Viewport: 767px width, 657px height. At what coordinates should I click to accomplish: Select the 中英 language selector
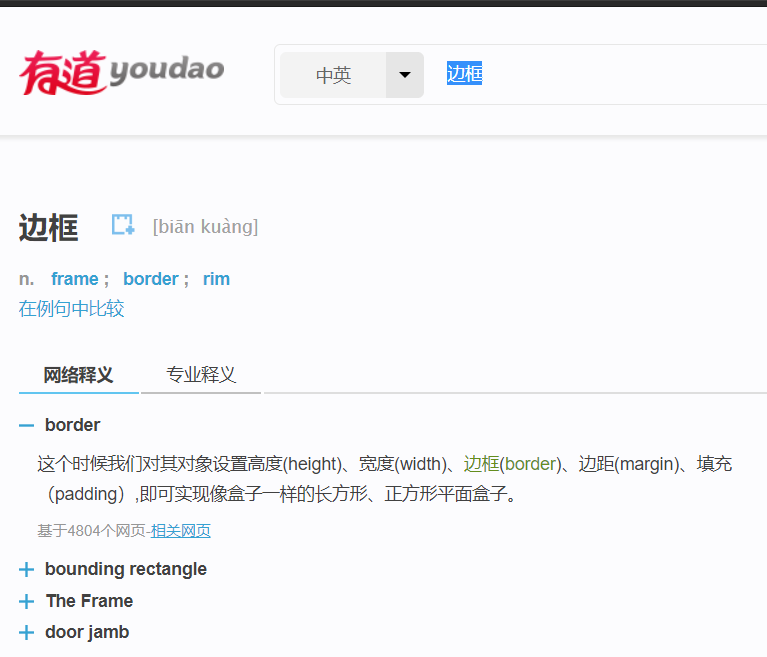point(333,75)
